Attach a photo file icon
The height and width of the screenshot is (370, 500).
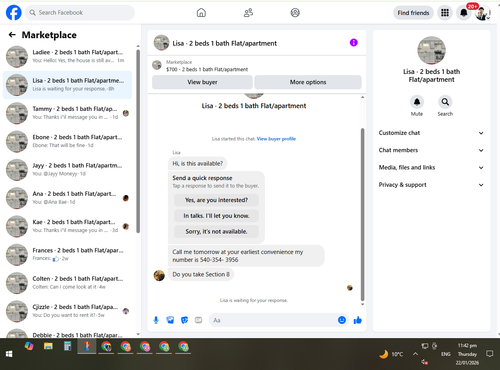click(x=170, y=320)
